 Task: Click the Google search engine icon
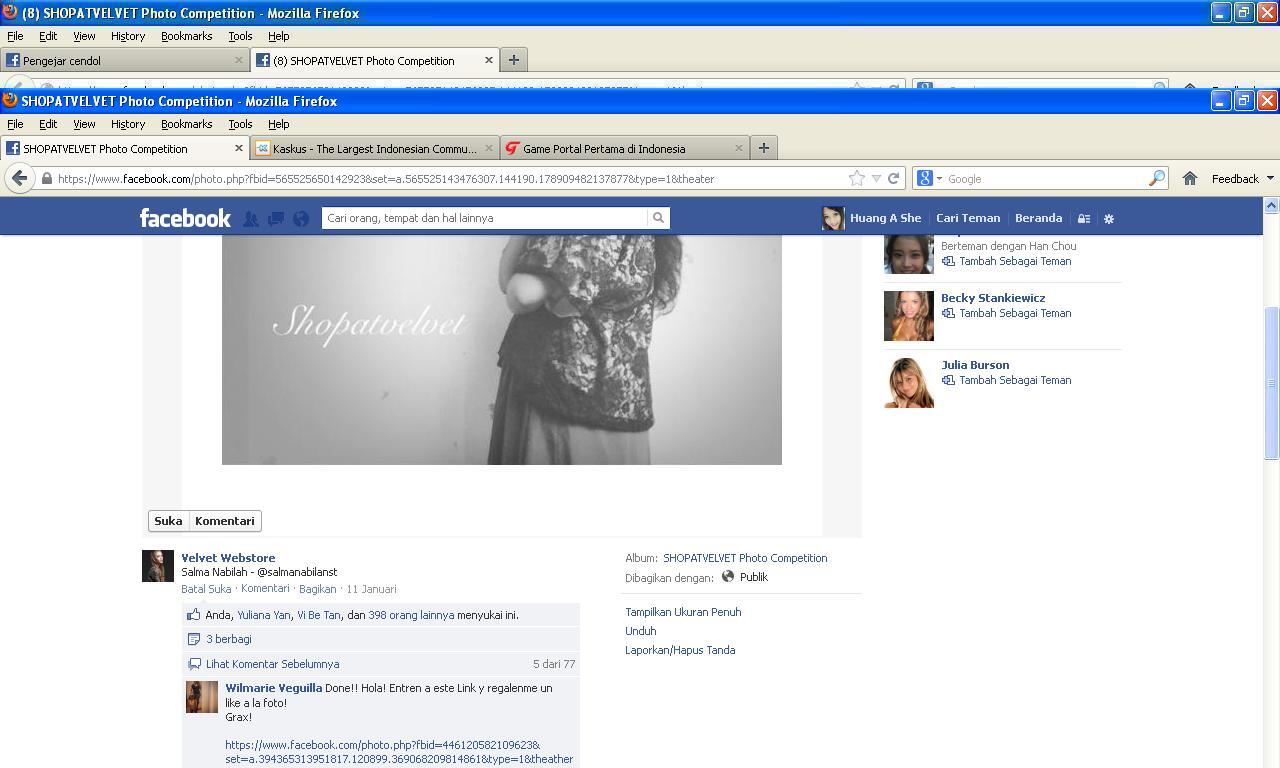pos(925,178)
